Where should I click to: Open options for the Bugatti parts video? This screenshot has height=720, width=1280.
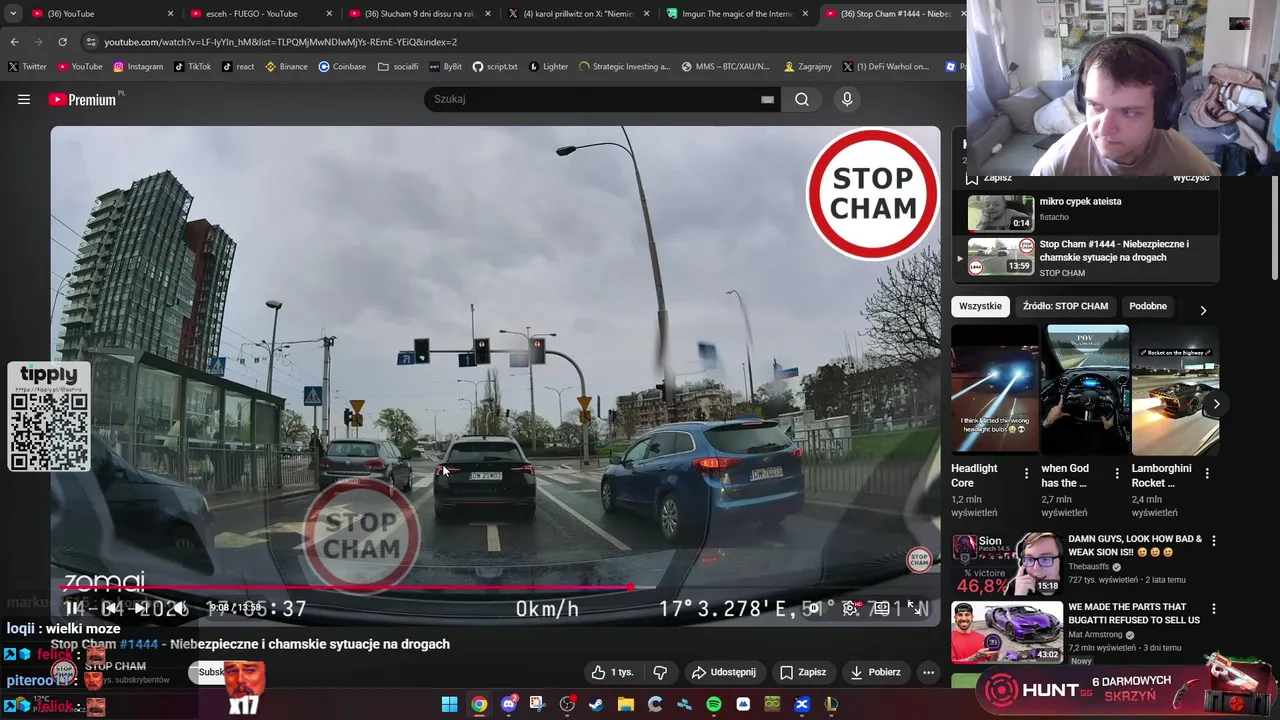coord(1214,609)
